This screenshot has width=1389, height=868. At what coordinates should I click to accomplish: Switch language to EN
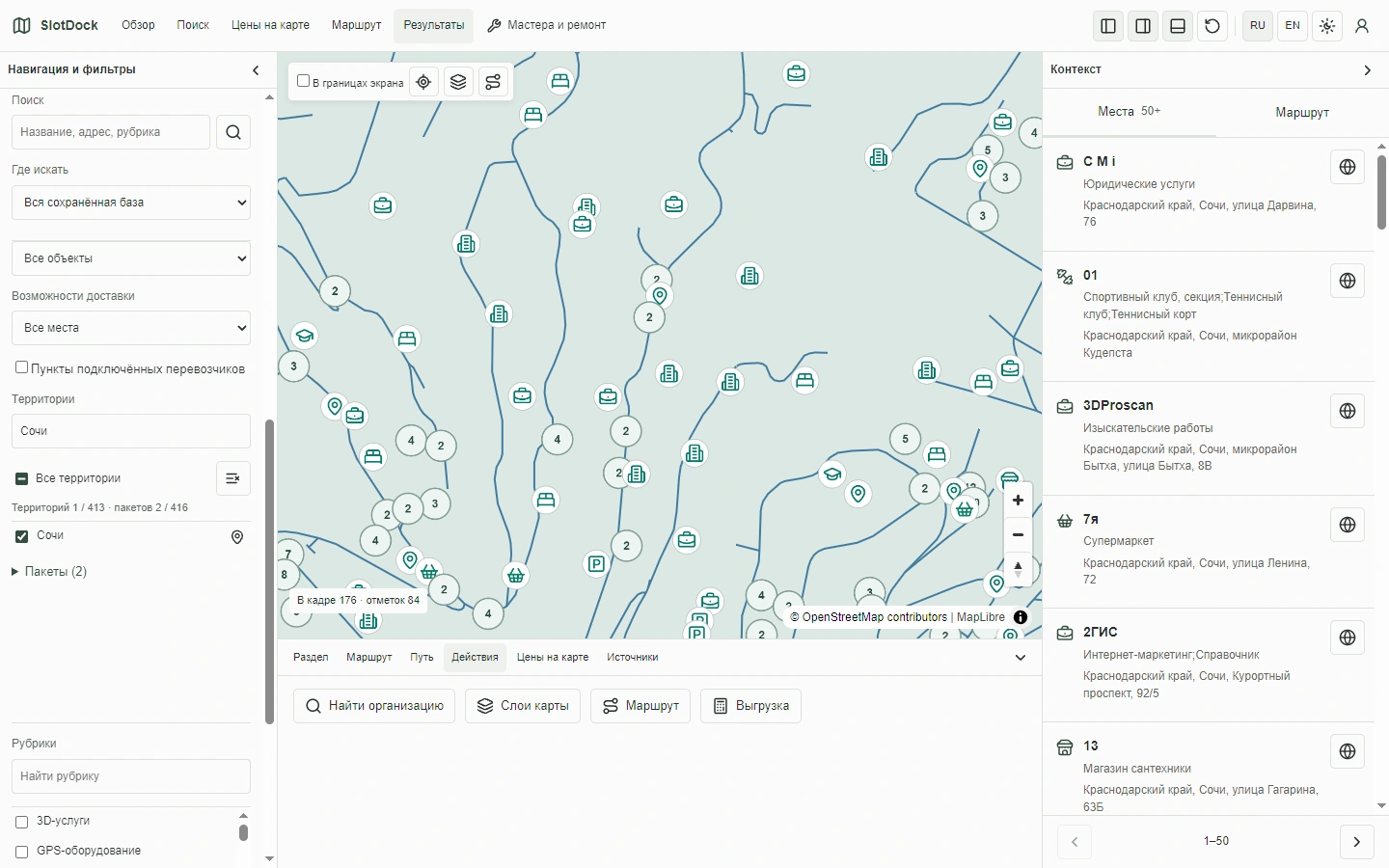tap(1293, 26)
